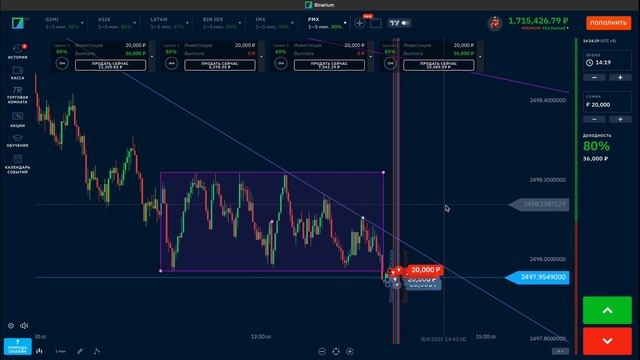Click the Сумма ₽ 20,000 amount field
This screenshot has width=640, height=360.
coord(607,102)
